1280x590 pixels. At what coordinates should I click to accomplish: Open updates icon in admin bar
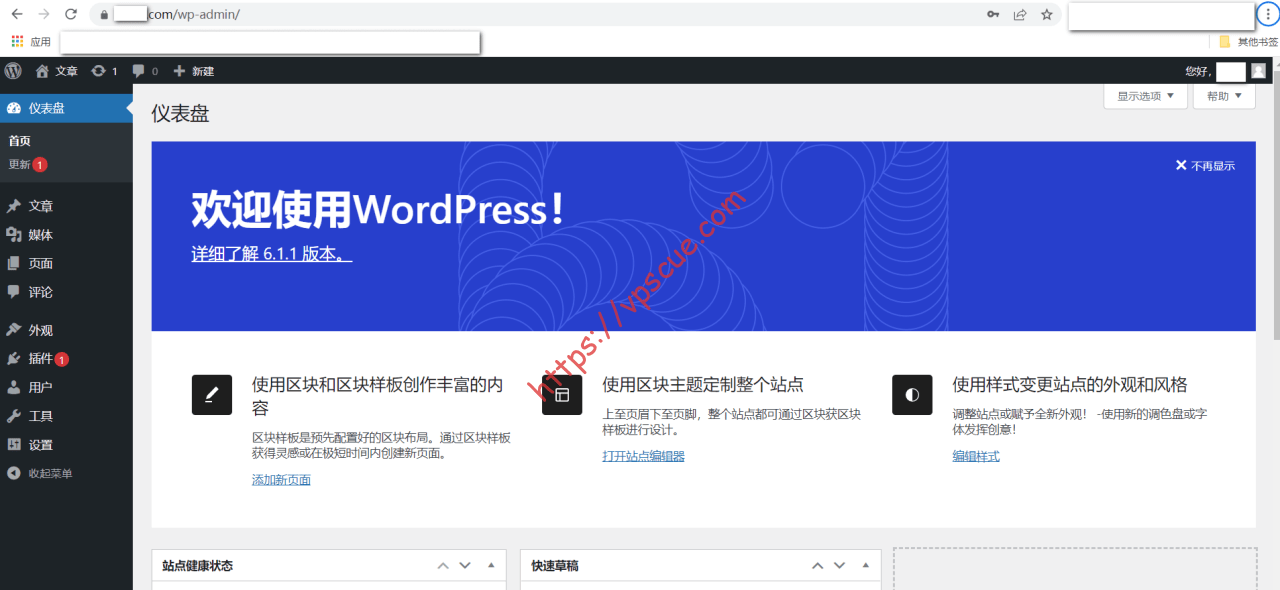(104, 71)
